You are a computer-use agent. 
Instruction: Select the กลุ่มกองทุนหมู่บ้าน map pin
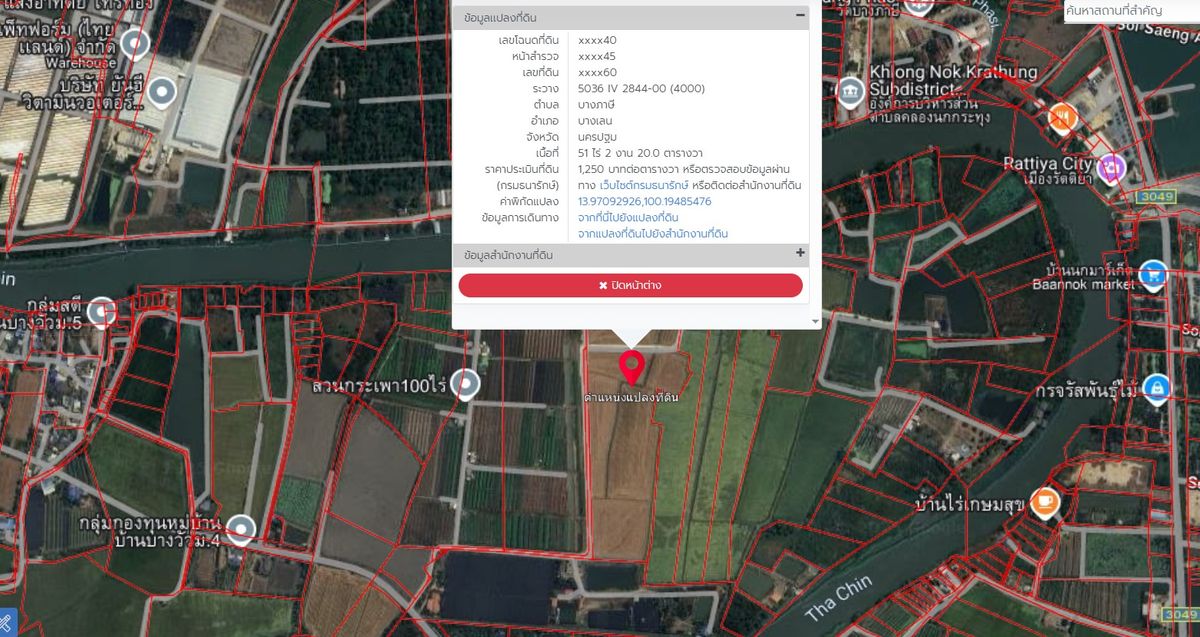pyautogui.click(x=240, y=530)
